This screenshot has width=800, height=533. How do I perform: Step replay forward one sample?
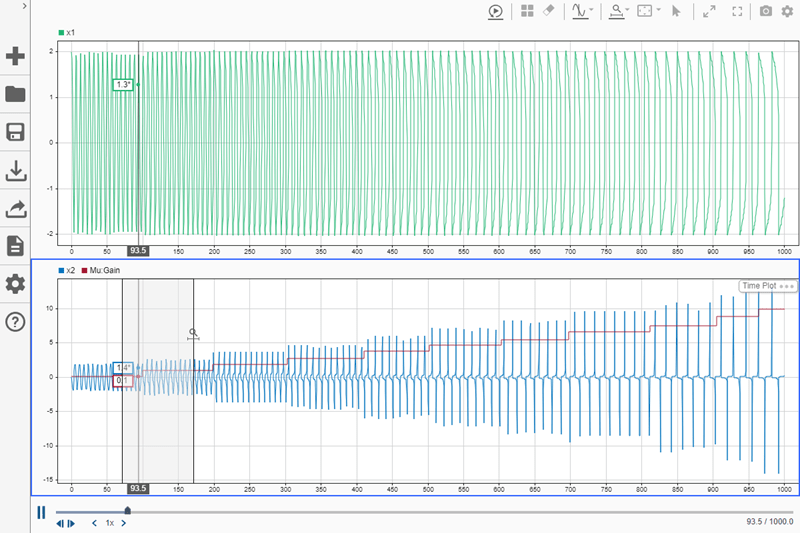tap(71, 523)
